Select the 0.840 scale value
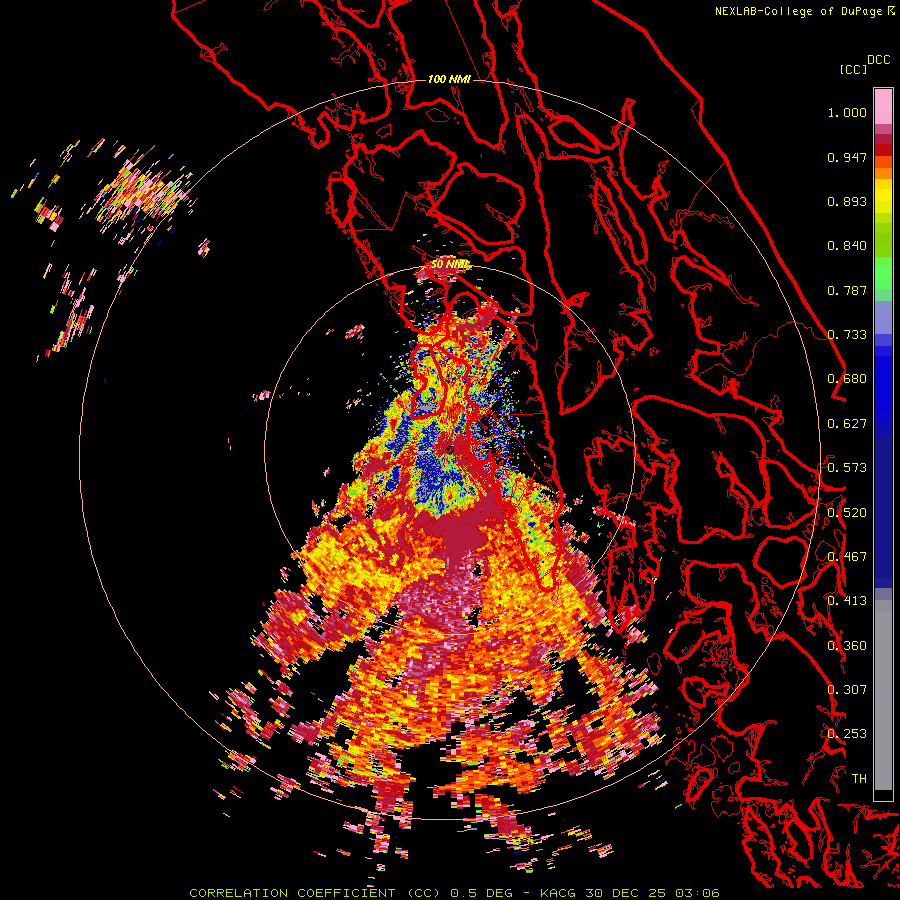This screenshot has height=900, width=900. coord(847,246)
